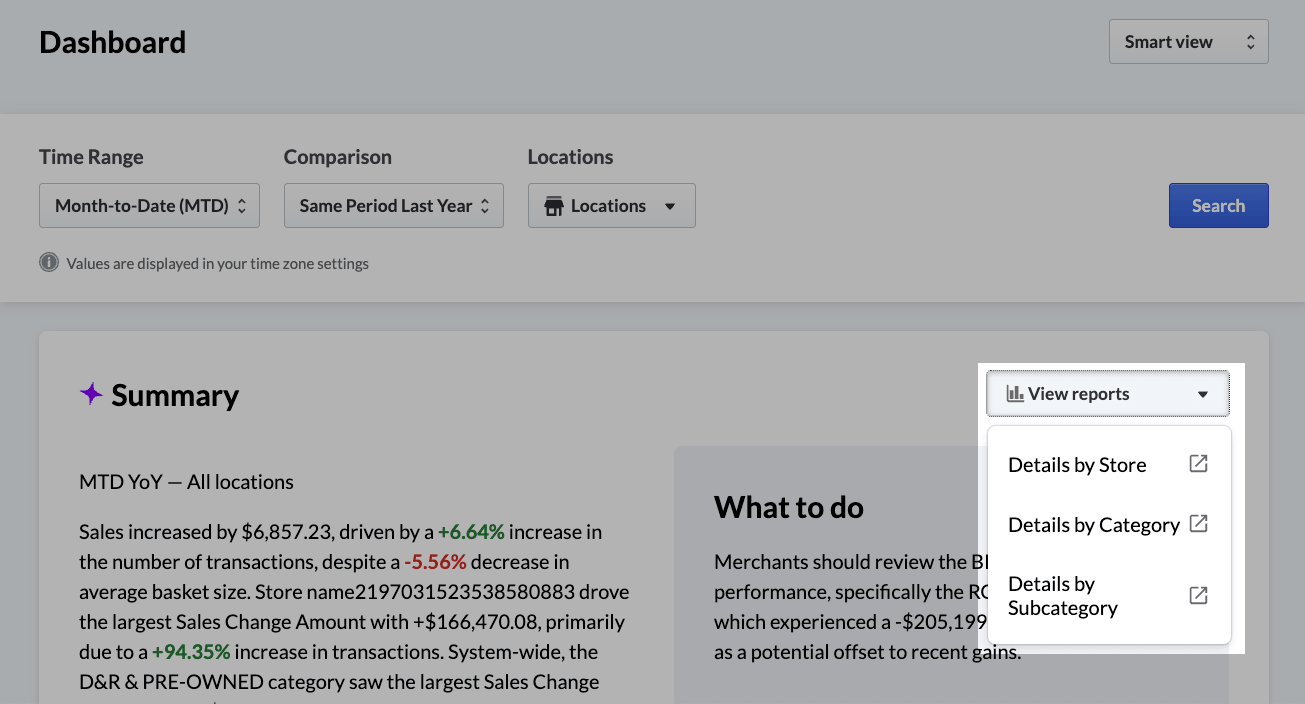Click the Comparison label
The image size is (1305, 704).
coord(338,157)
